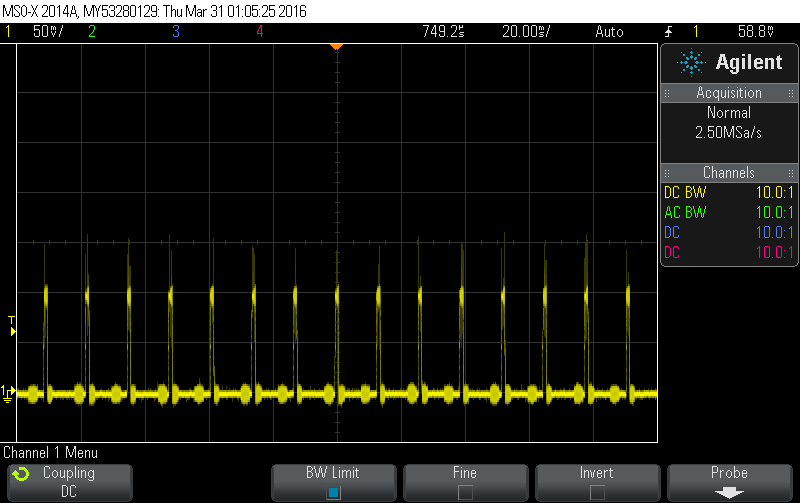Click the rising edge trigger icon
Image resolution: width=800 pixels, height=503 pixels.
[x=669, y=32]
